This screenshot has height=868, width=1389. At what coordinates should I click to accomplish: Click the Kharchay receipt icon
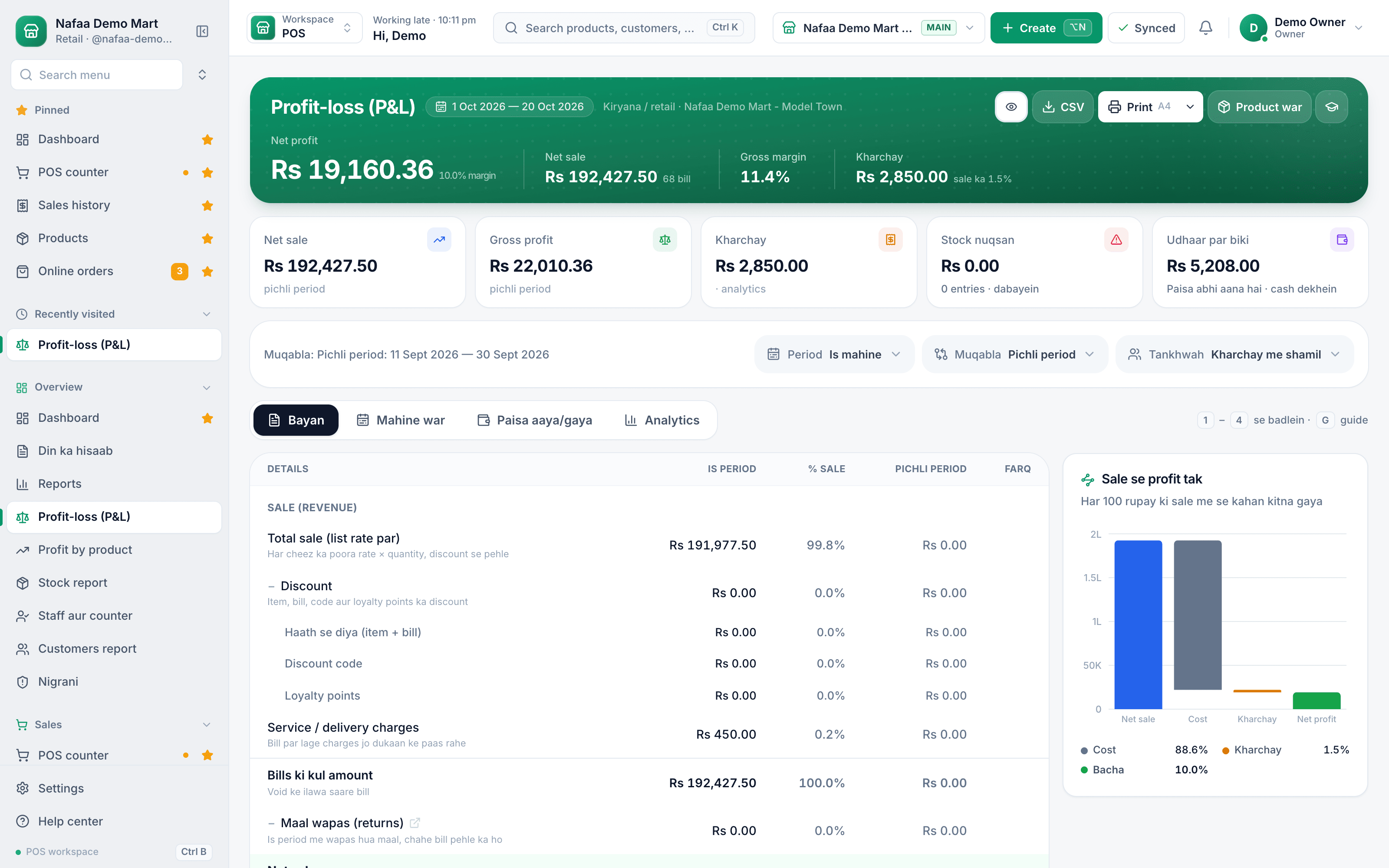coord(890,240)
